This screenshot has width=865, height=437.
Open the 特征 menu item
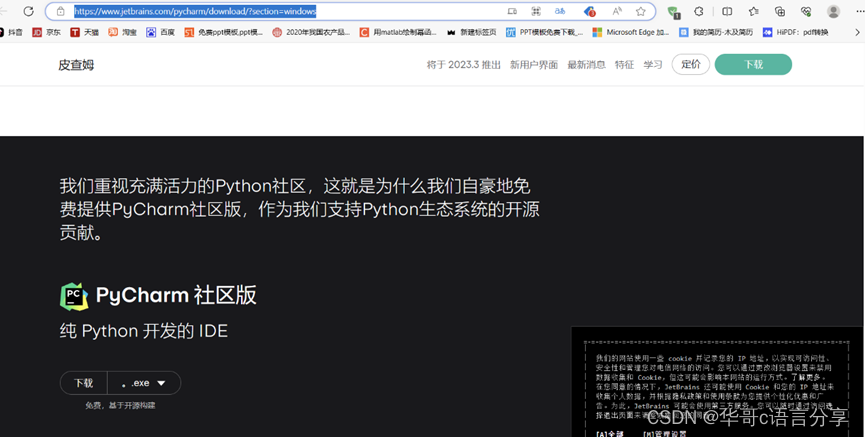[x=624, y=65]
